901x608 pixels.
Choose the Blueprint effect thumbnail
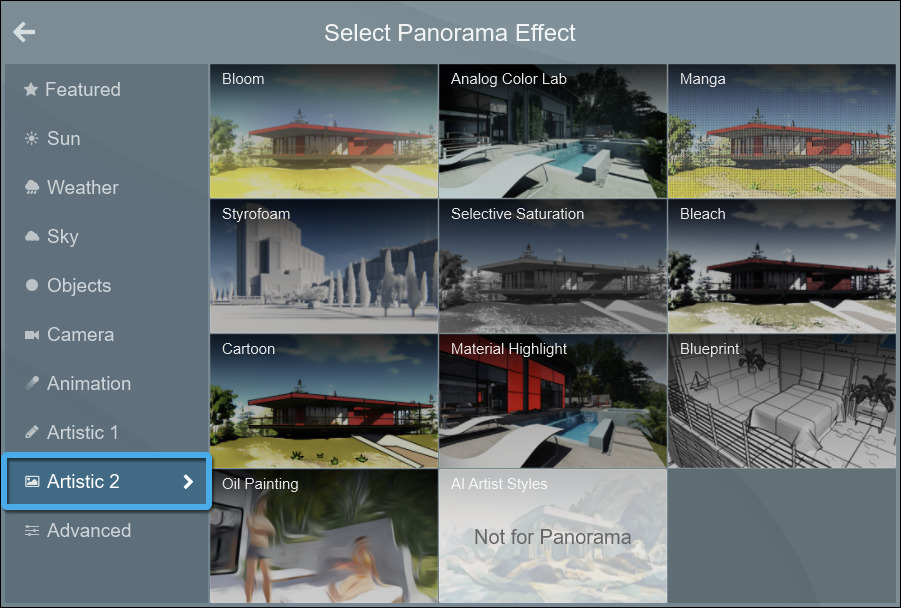781,401
